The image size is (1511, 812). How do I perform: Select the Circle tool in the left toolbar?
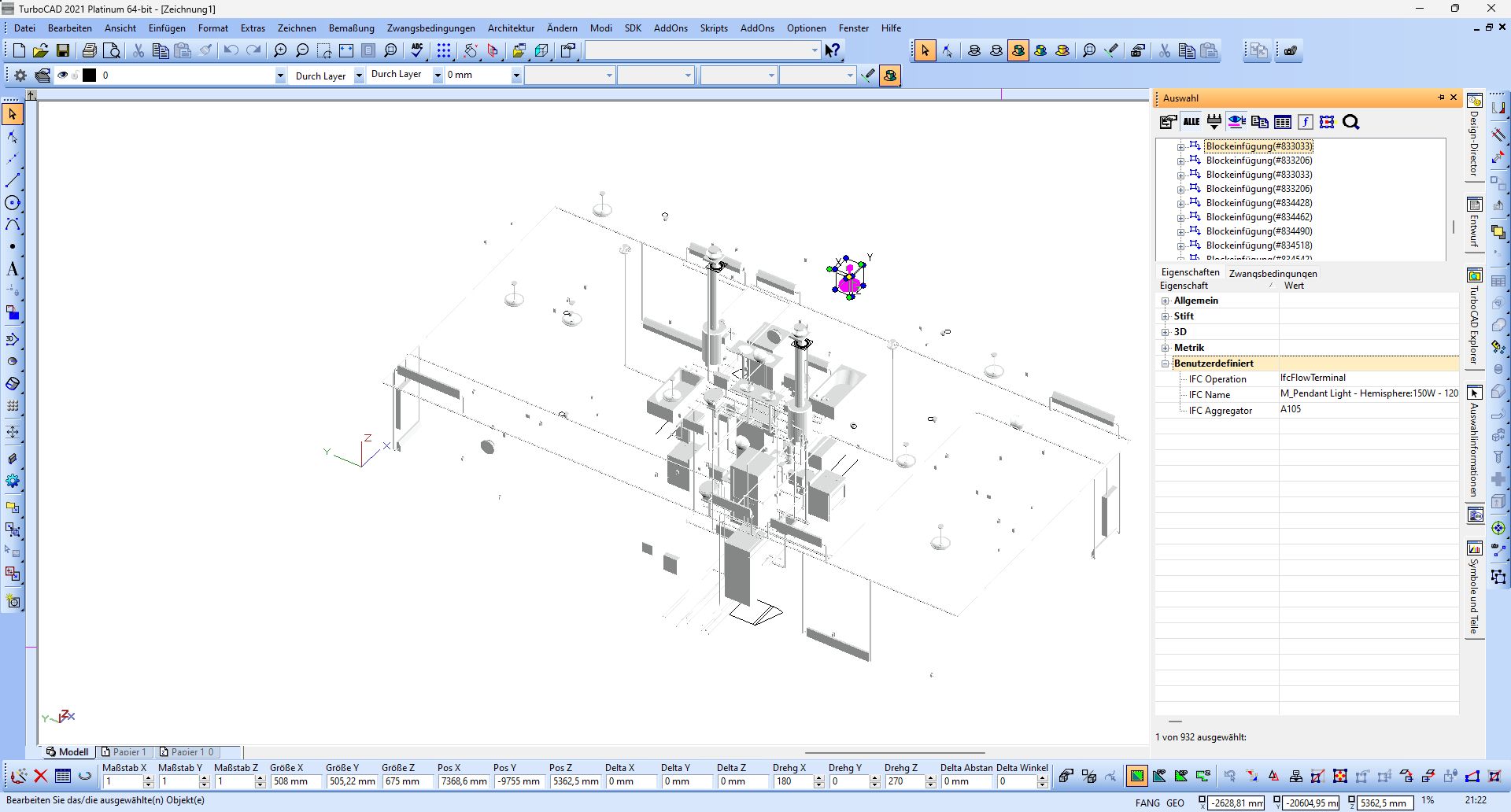point(13,203)
